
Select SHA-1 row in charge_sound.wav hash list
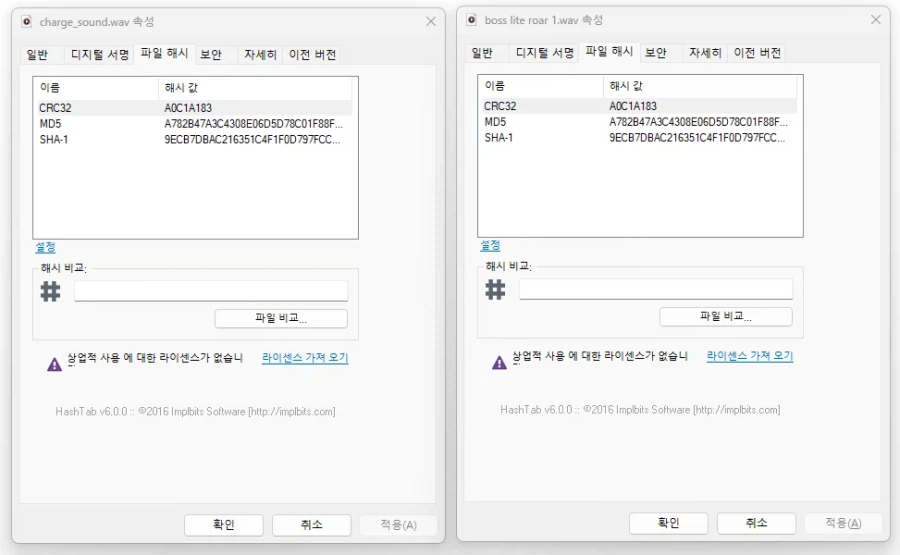pyautogui.click(x=195, y=139)
